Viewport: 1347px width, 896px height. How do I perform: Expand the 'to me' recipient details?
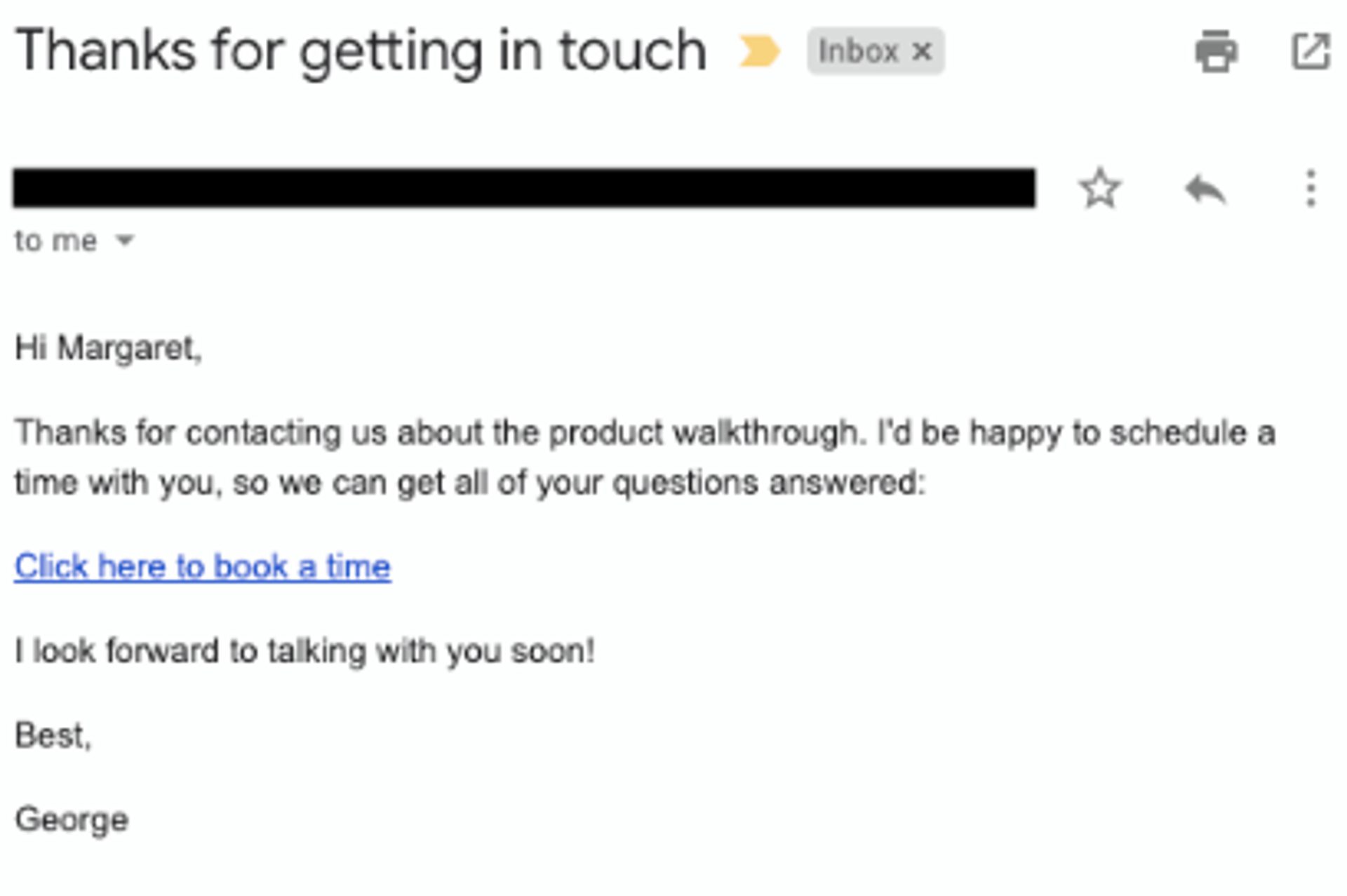tap(123, 241)
